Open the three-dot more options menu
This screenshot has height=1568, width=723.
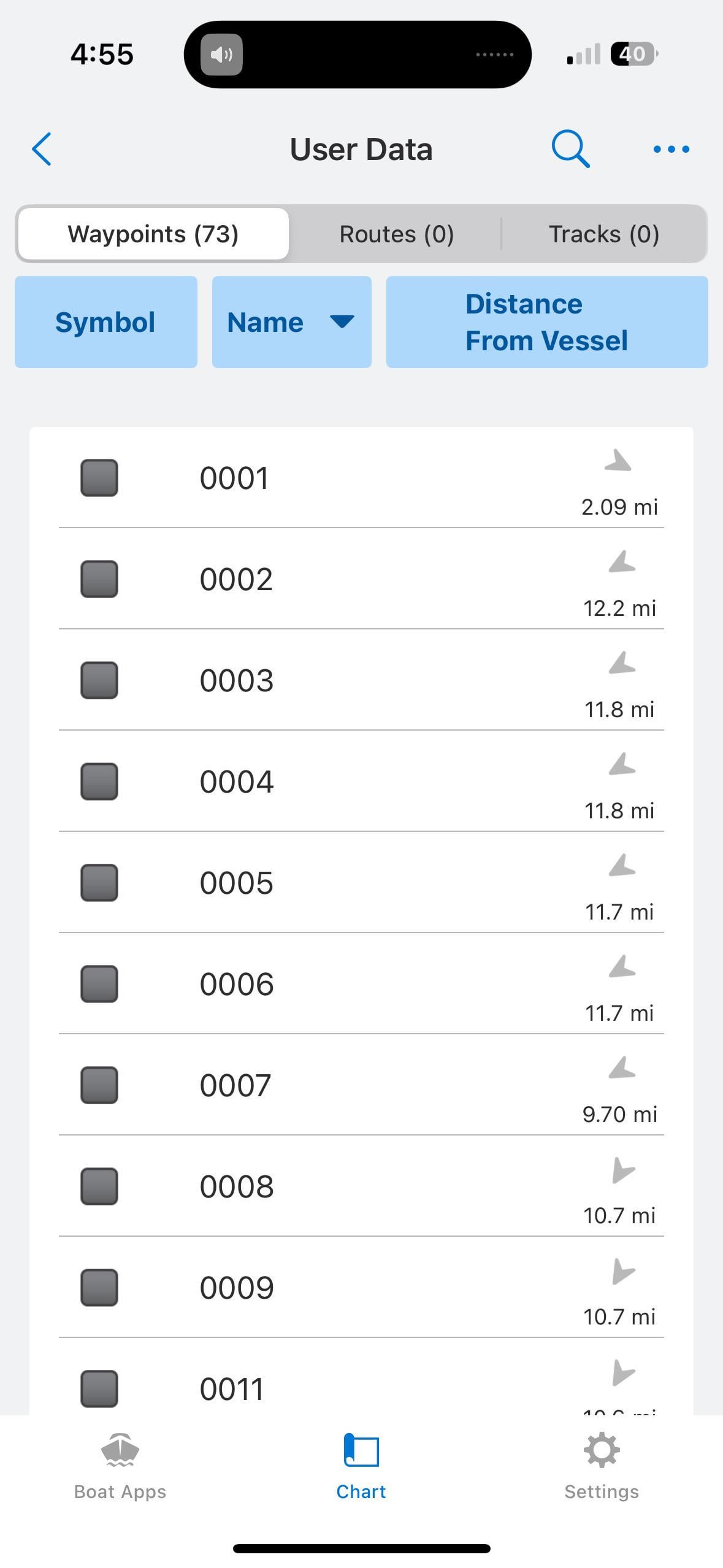[x=671, y=149]
